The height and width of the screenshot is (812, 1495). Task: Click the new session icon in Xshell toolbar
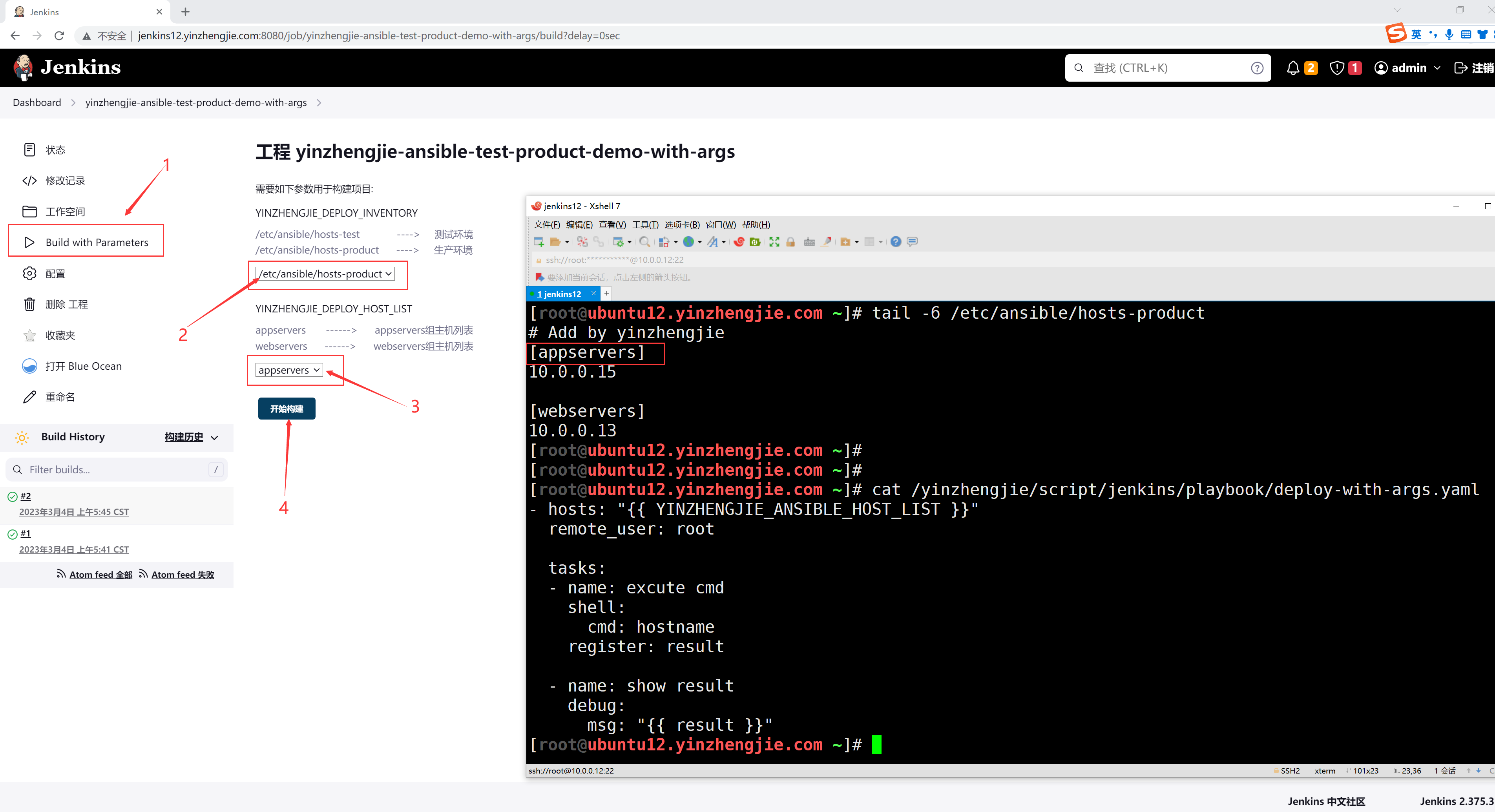coord(538,242)
